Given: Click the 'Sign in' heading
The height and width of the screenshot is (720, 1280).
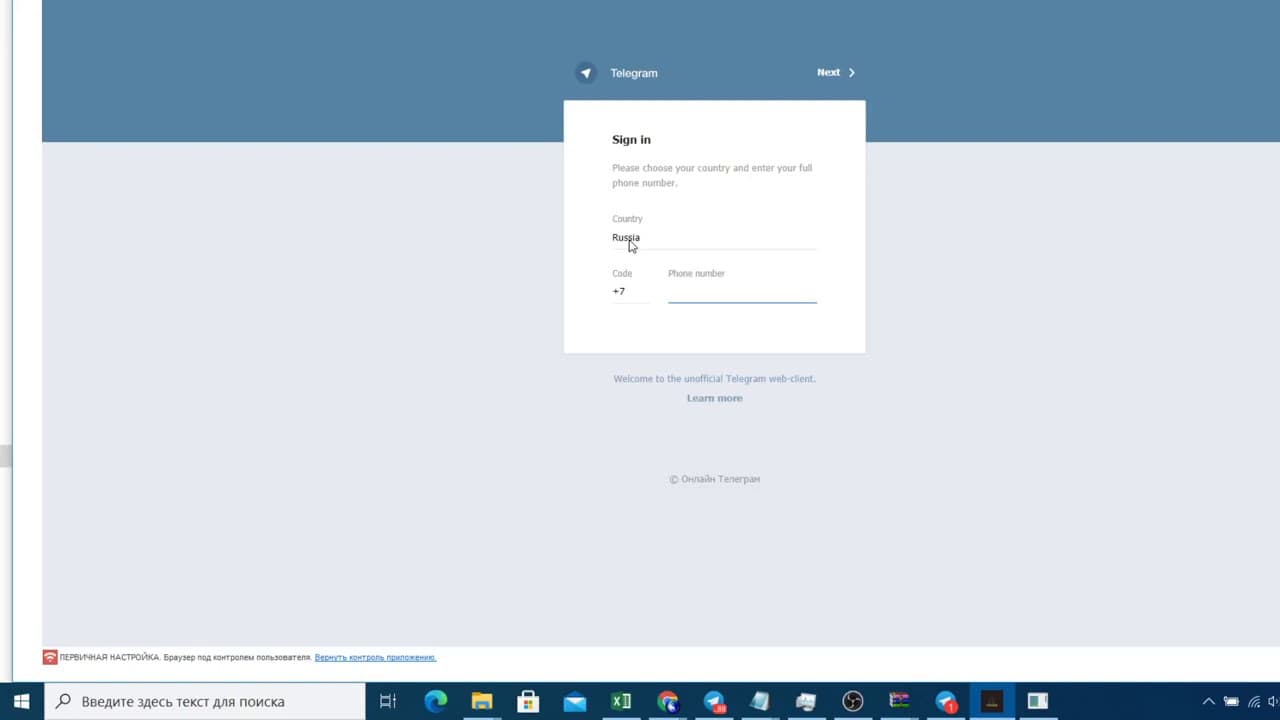Looking at the screenshot, I should [631, 140].
